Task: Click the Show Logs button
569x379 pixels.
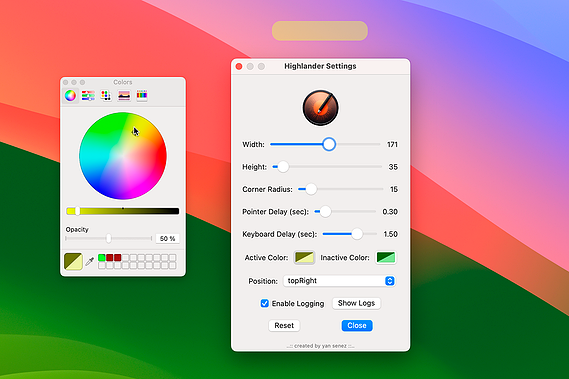Action: coord(356,303)
